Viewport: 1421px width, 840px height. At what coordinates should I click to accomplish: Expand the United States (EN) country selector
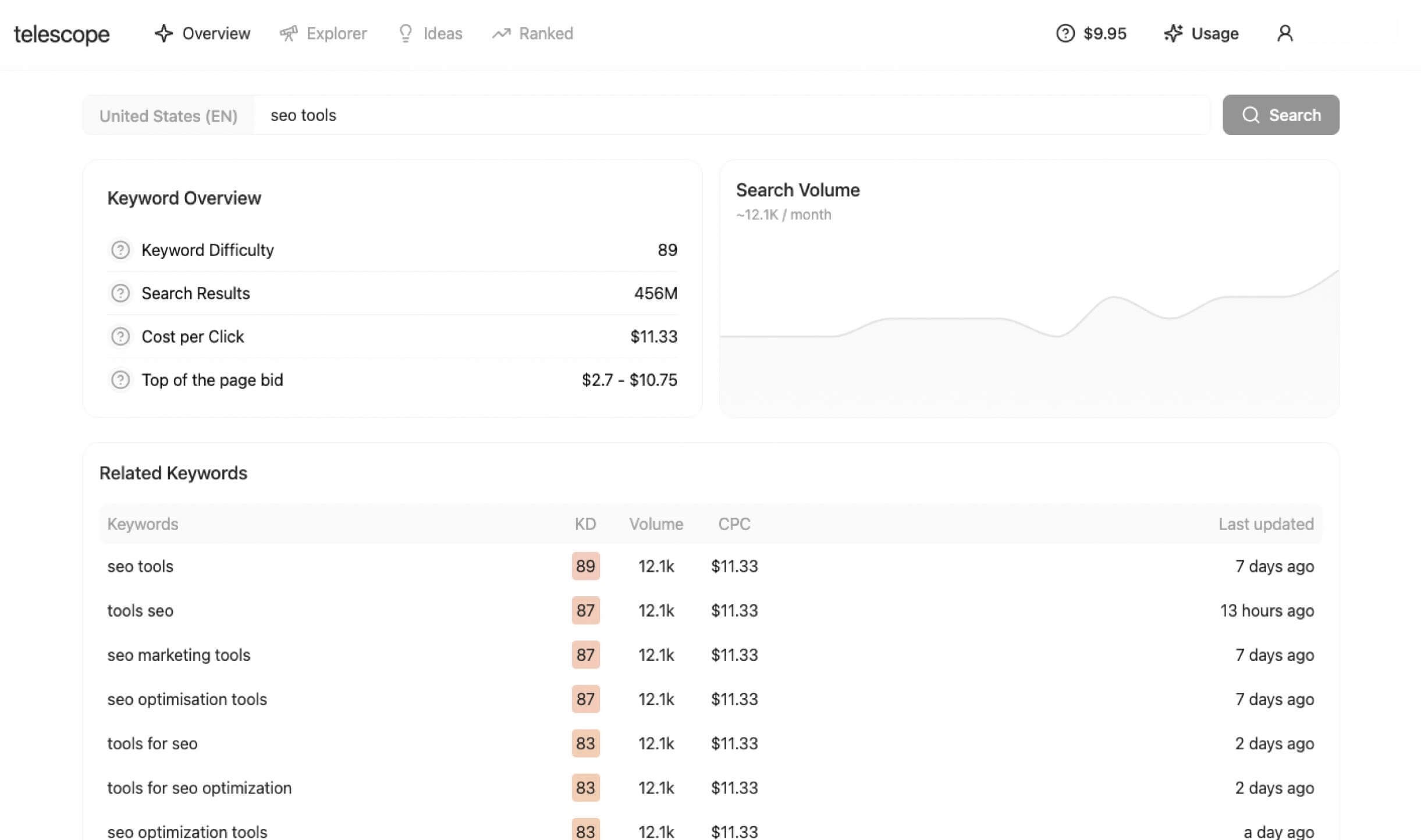pyautogui.click(x=168, y=116)
